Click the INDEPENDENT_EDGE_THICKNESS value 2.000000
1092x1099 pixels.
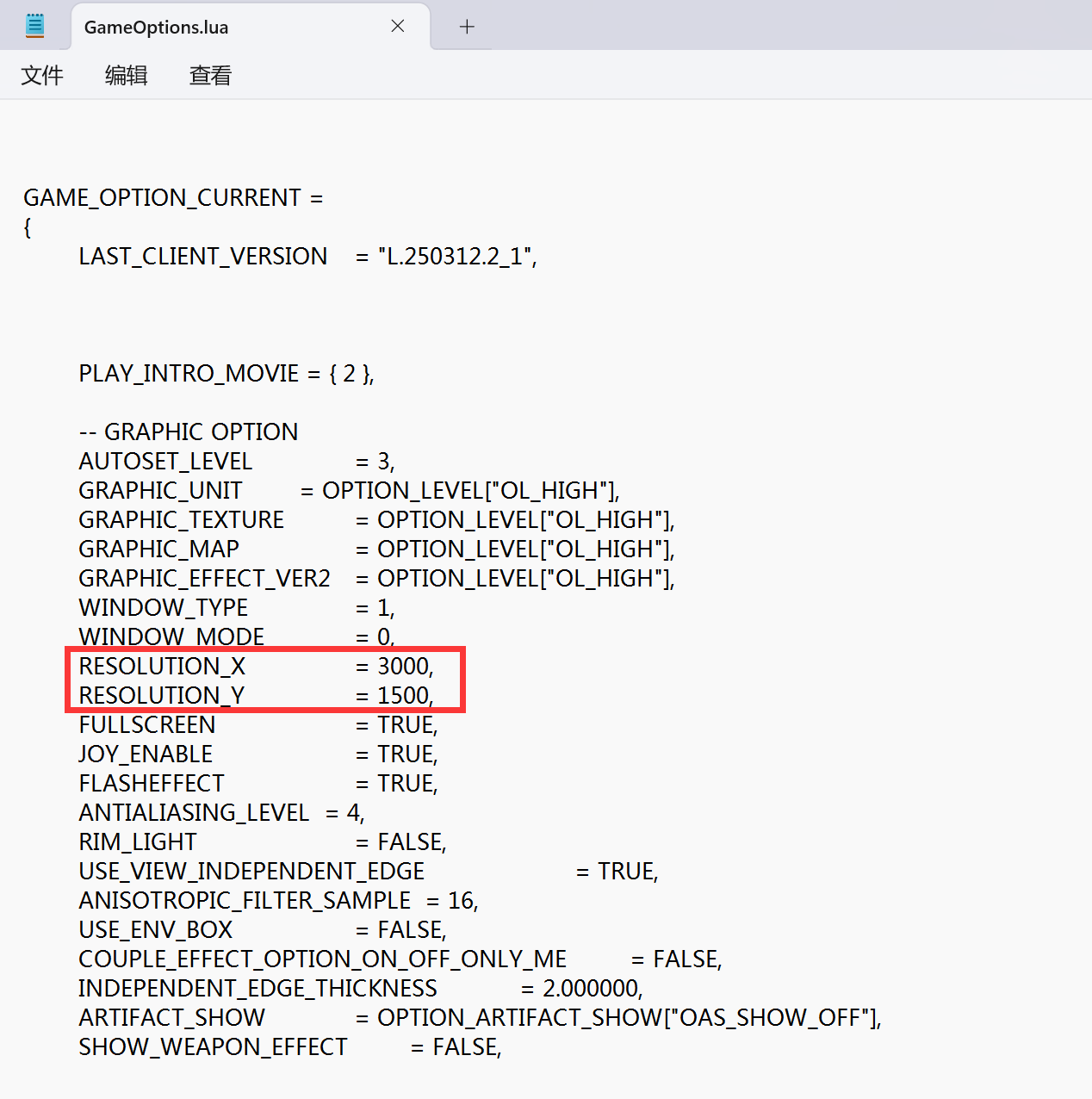point(591,989)
